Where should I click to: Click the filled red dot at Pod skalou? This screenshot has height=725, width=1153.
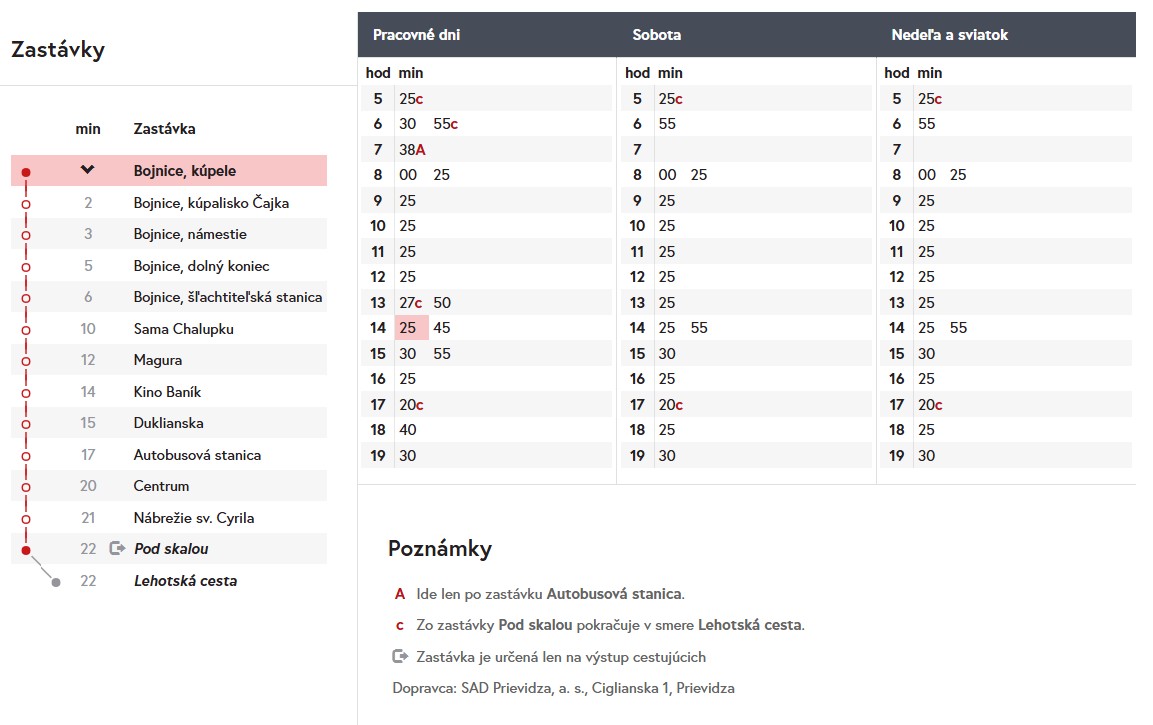pos(26,549)
